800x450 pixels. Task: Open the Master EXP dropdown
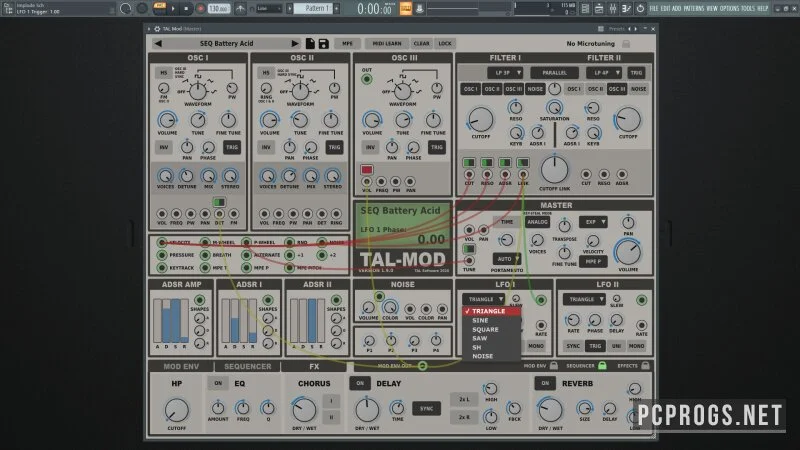coord(593,222)
